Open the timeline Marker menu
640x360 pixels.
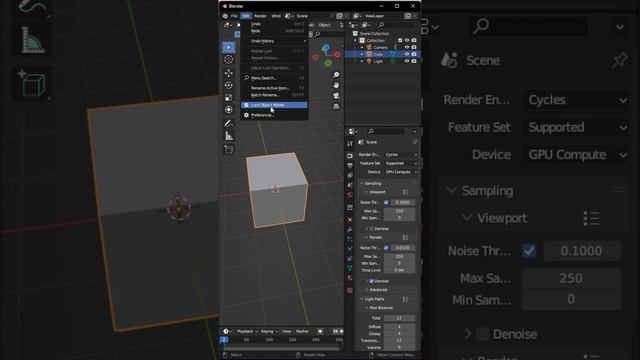pos(302,331)
